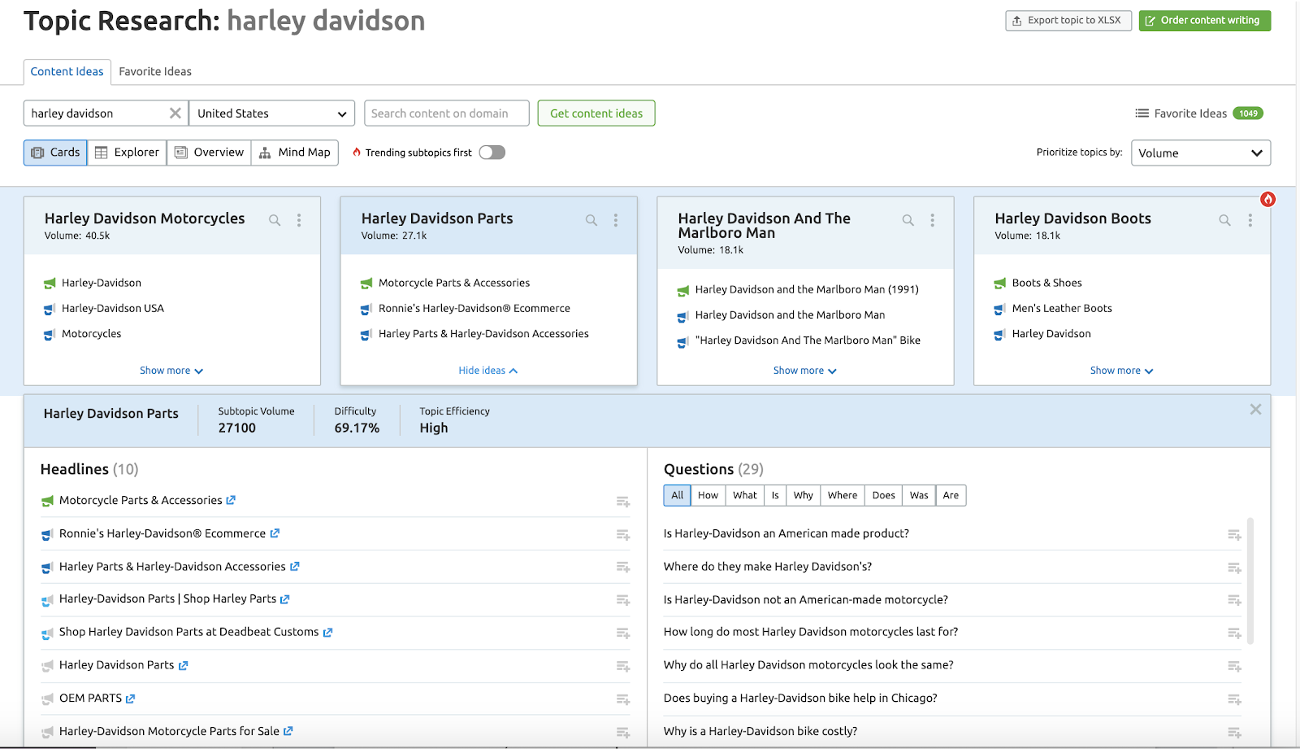Filter questions by Does
This screenshot has width=1300, height=750.
click(x=884, y=495)
